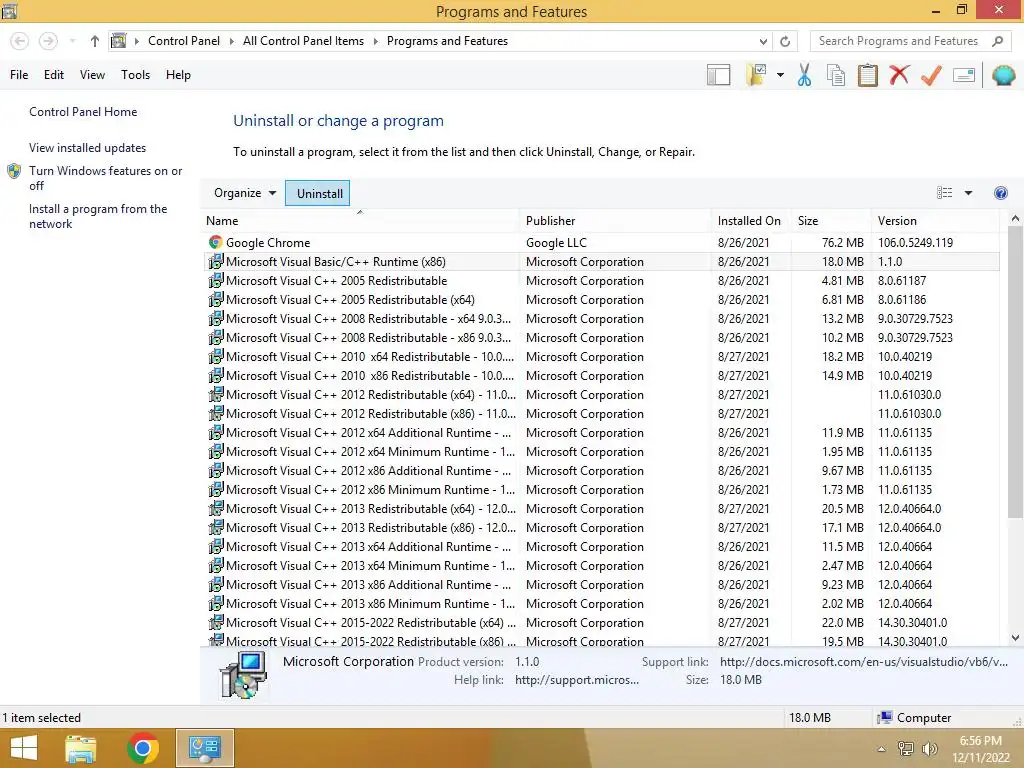1024x768 pixels.
Task: Click the orange checkmark Properties icon
Action: pos(931,75)
